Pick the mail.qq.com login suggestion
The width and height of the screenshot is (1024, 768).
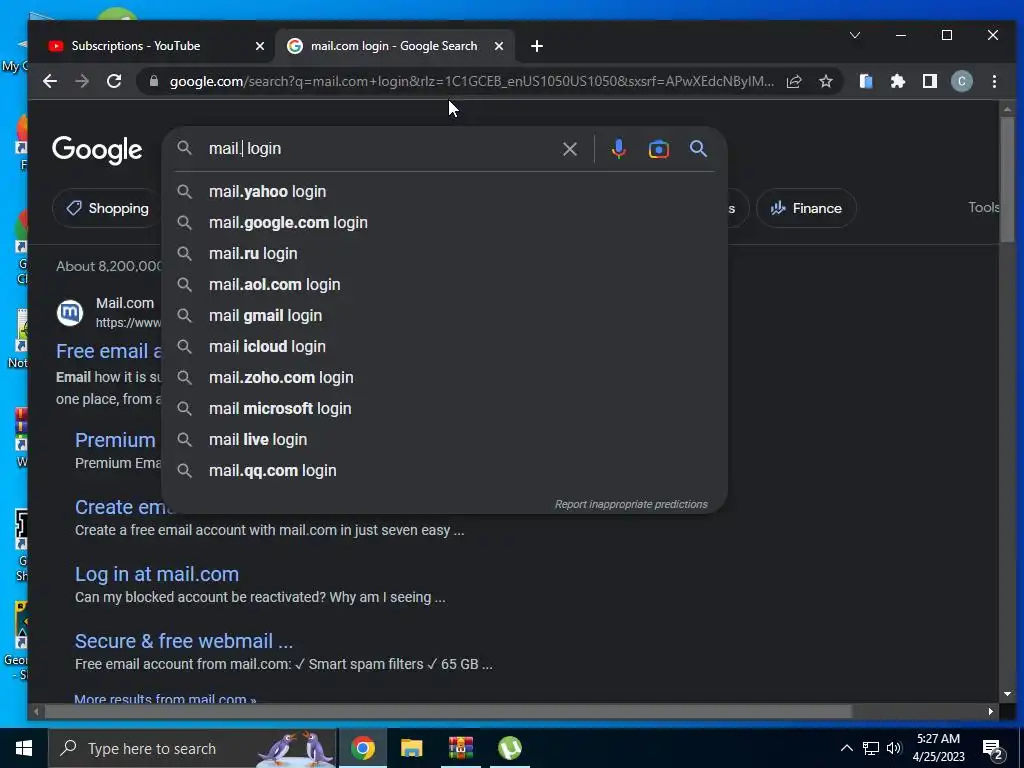click(x=444, y=471)
